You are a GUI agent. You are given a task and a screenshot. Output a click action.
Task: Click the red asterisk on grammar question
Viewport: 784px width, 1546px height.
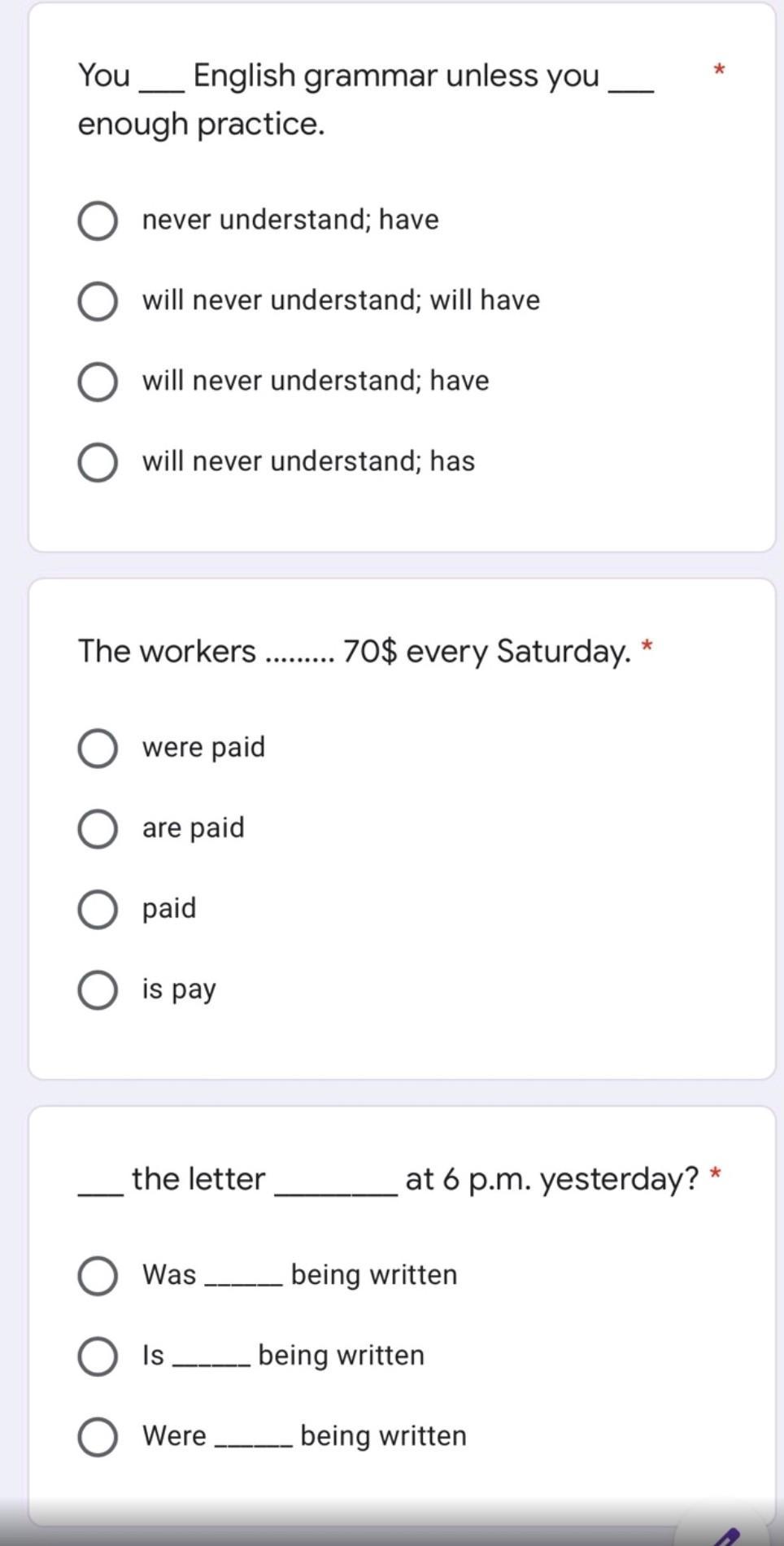[719, 69]
